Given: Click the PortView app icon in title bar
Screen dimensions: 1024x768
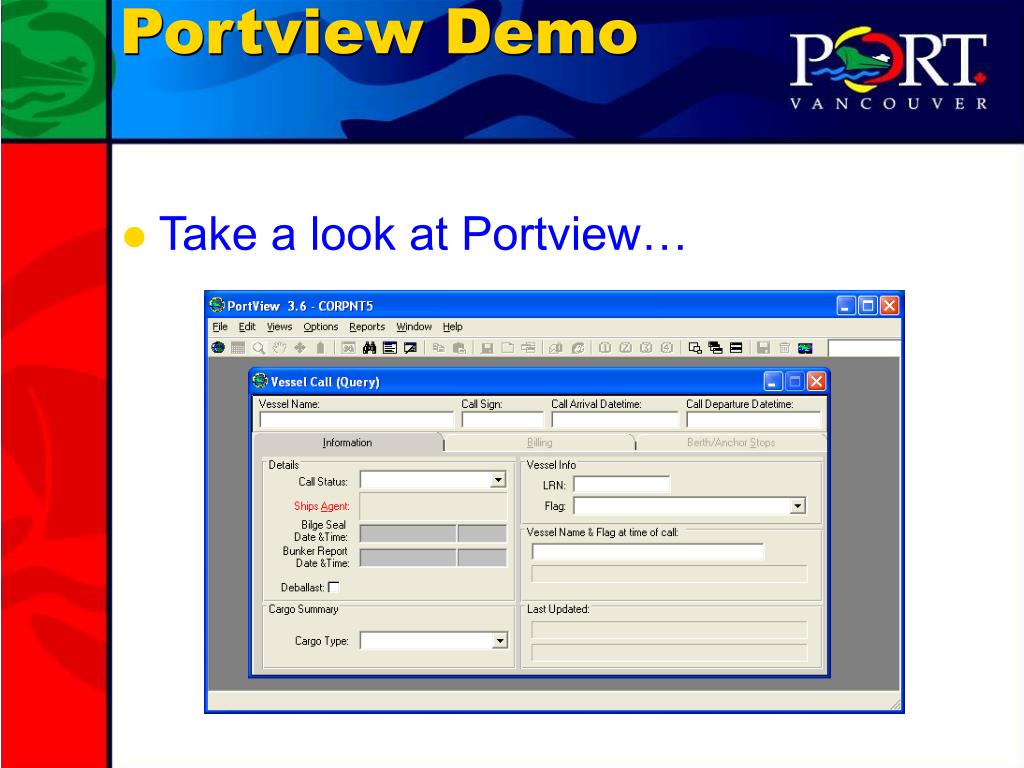Looking at the screenshot, I should pos(217,305).
